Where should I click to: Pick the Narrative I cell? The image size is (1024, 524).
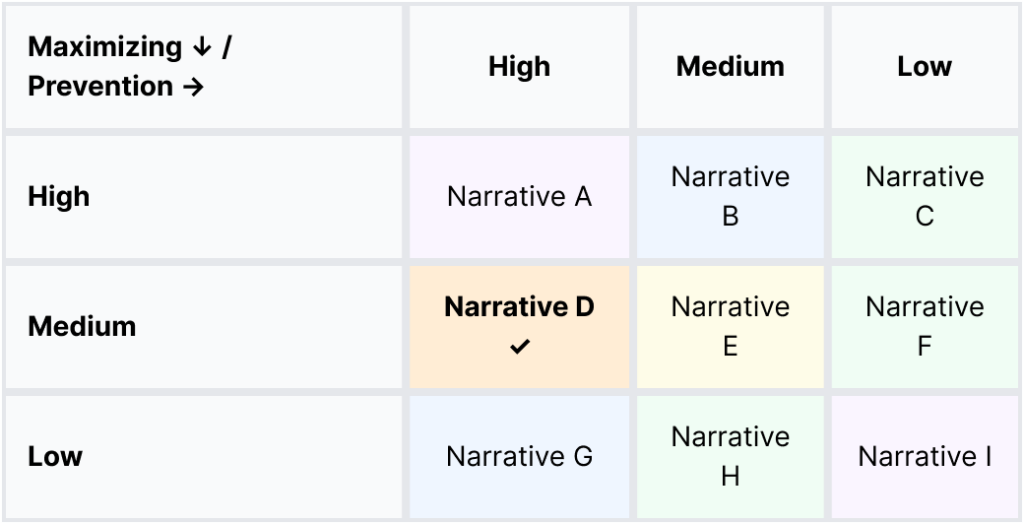[924, 457]
